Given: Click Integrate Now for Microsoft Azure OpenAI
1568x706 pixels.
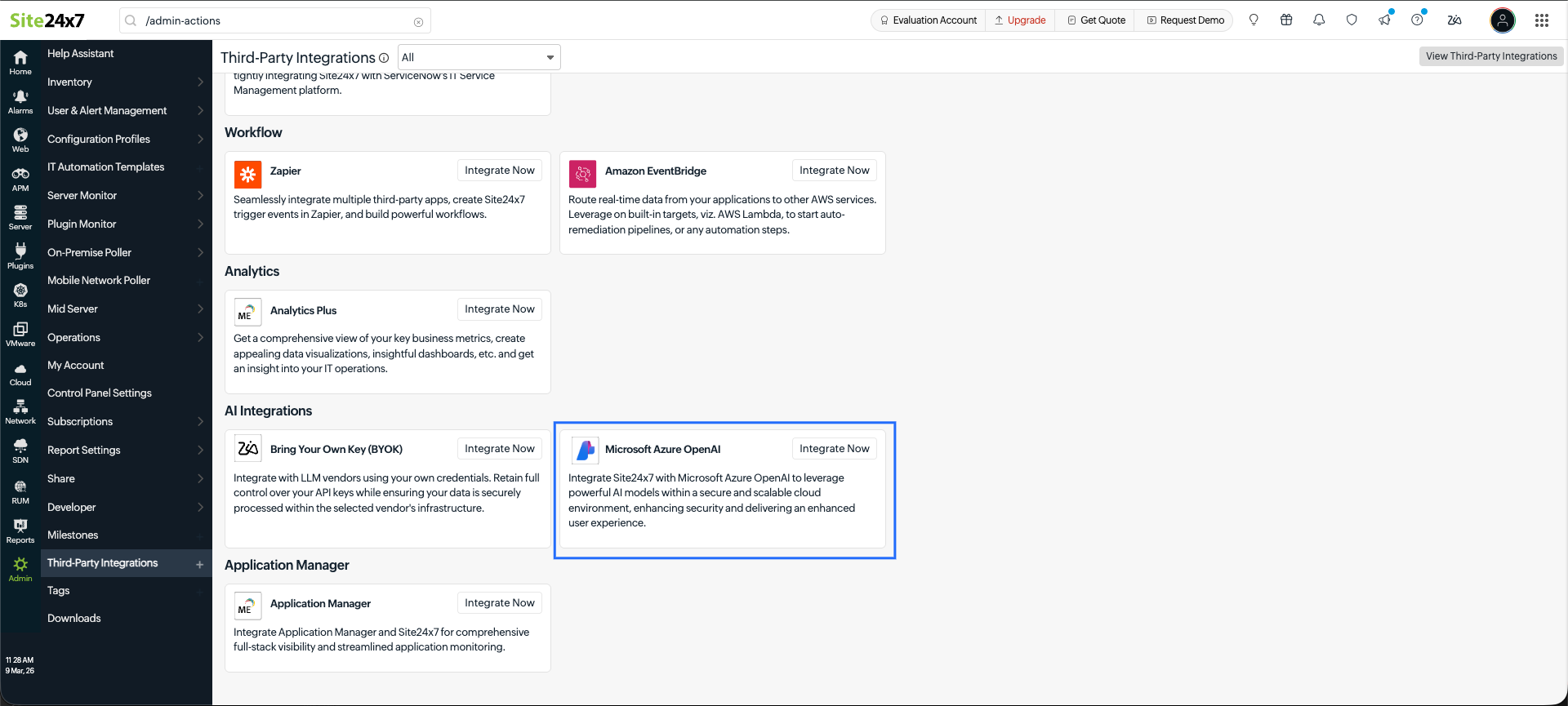Looking at the screenshot, I should (835, 448).
